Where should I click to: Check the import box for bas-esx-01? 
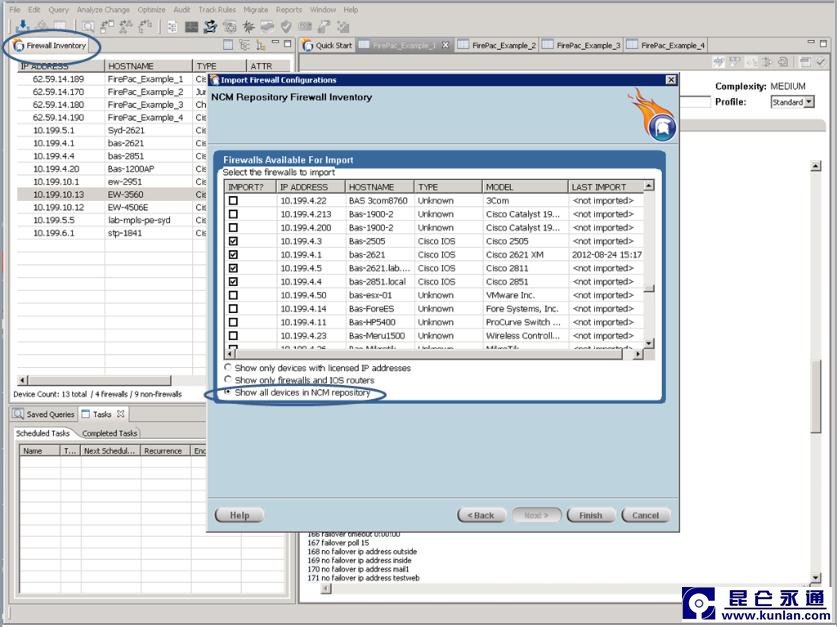tap(233, 295)
